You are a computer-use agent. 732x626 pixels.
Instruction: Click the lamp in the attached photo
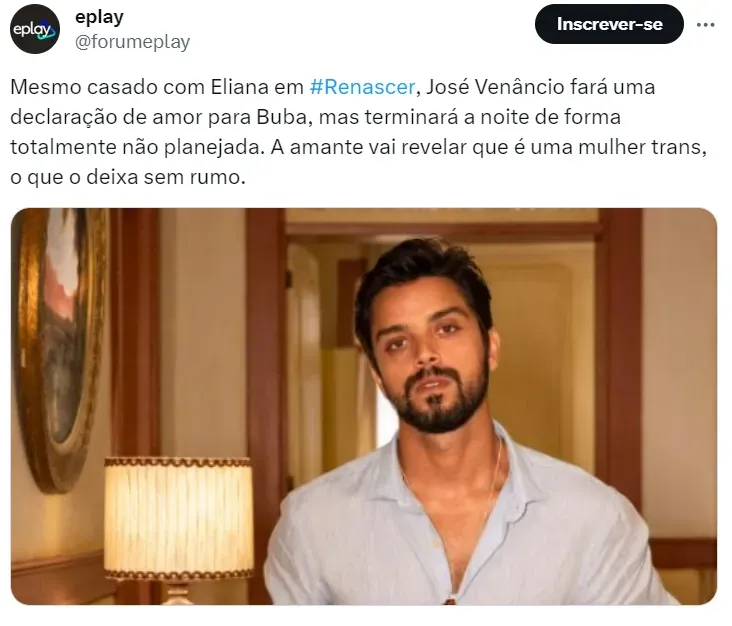(178, 525)
